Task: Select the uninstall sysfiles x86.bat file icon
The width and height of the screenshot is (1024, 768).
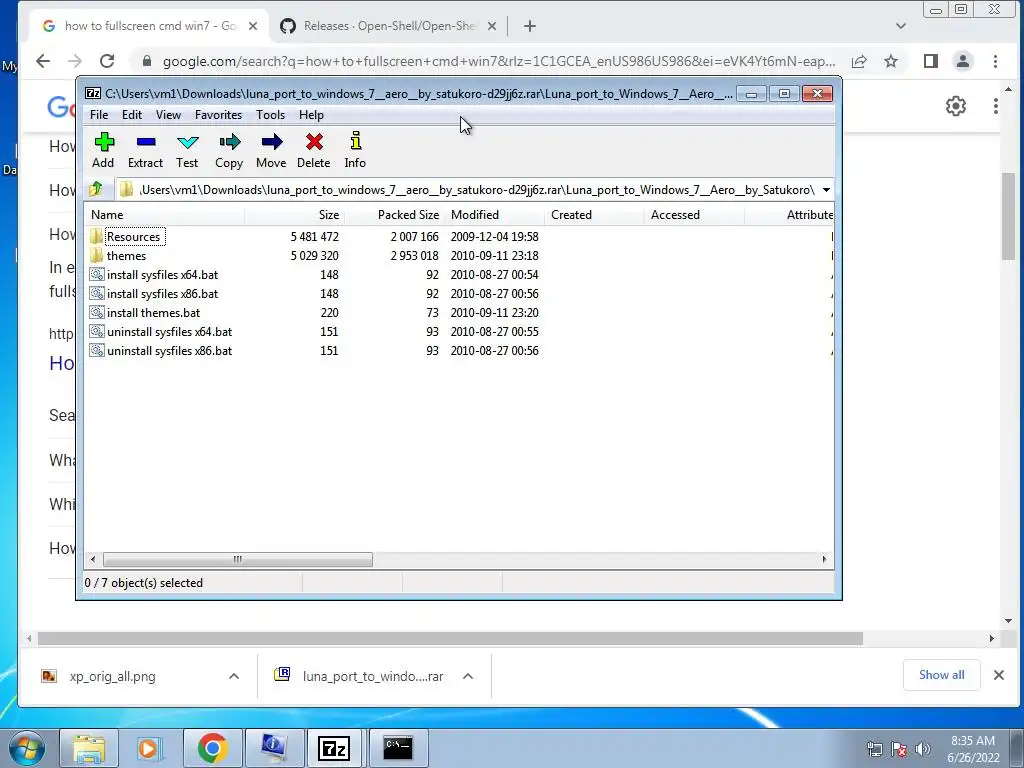Action: coord(97,351)
